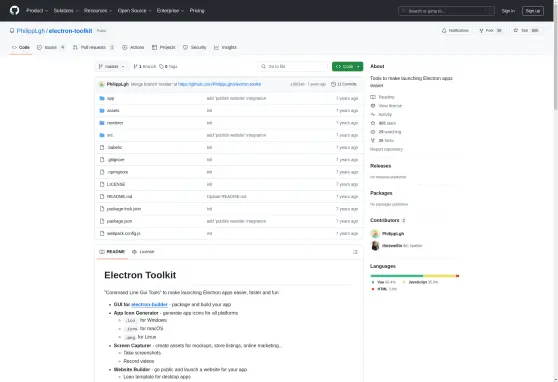Switch to the Security tab
Viewport: 558px width, 382px height.
[x=195, y=47]
